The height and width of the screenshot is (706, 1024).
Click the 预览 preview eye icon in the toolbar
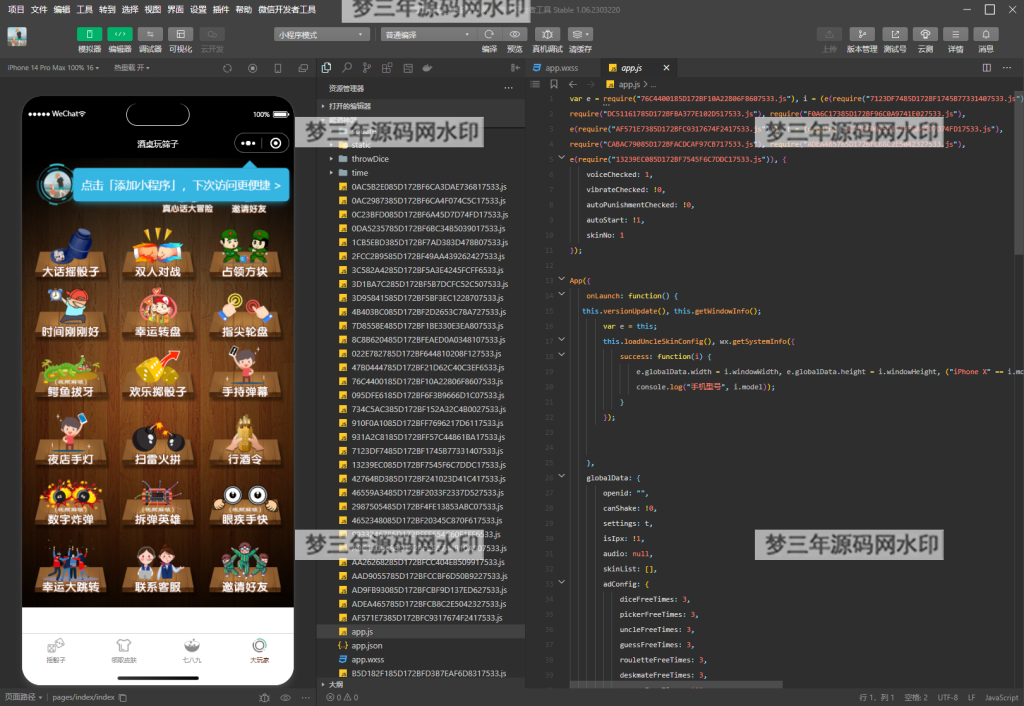point(515,35)
